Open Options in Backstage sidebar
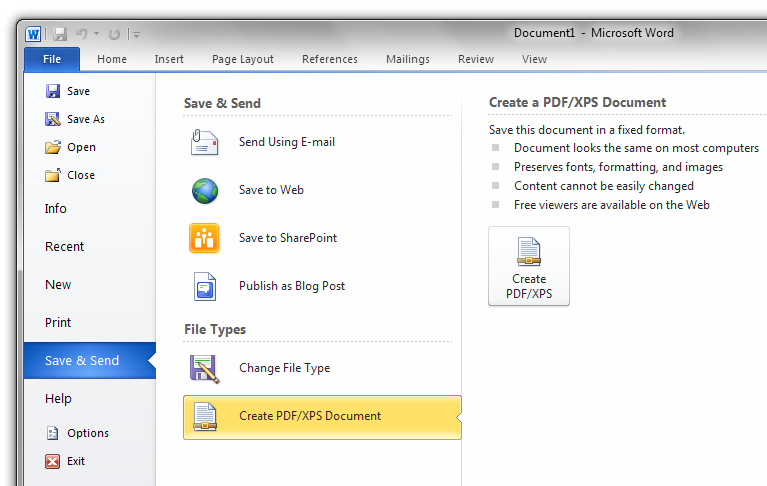This screenshot has height=486, width=767. tap(87, 433)
